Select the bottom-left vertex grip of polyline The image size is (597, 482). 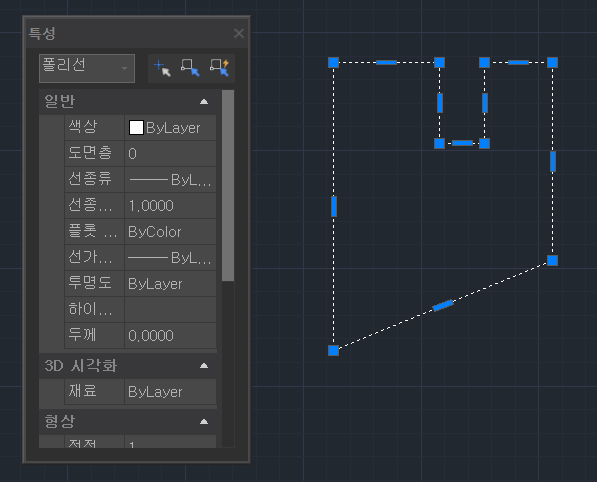pos(334,350)
